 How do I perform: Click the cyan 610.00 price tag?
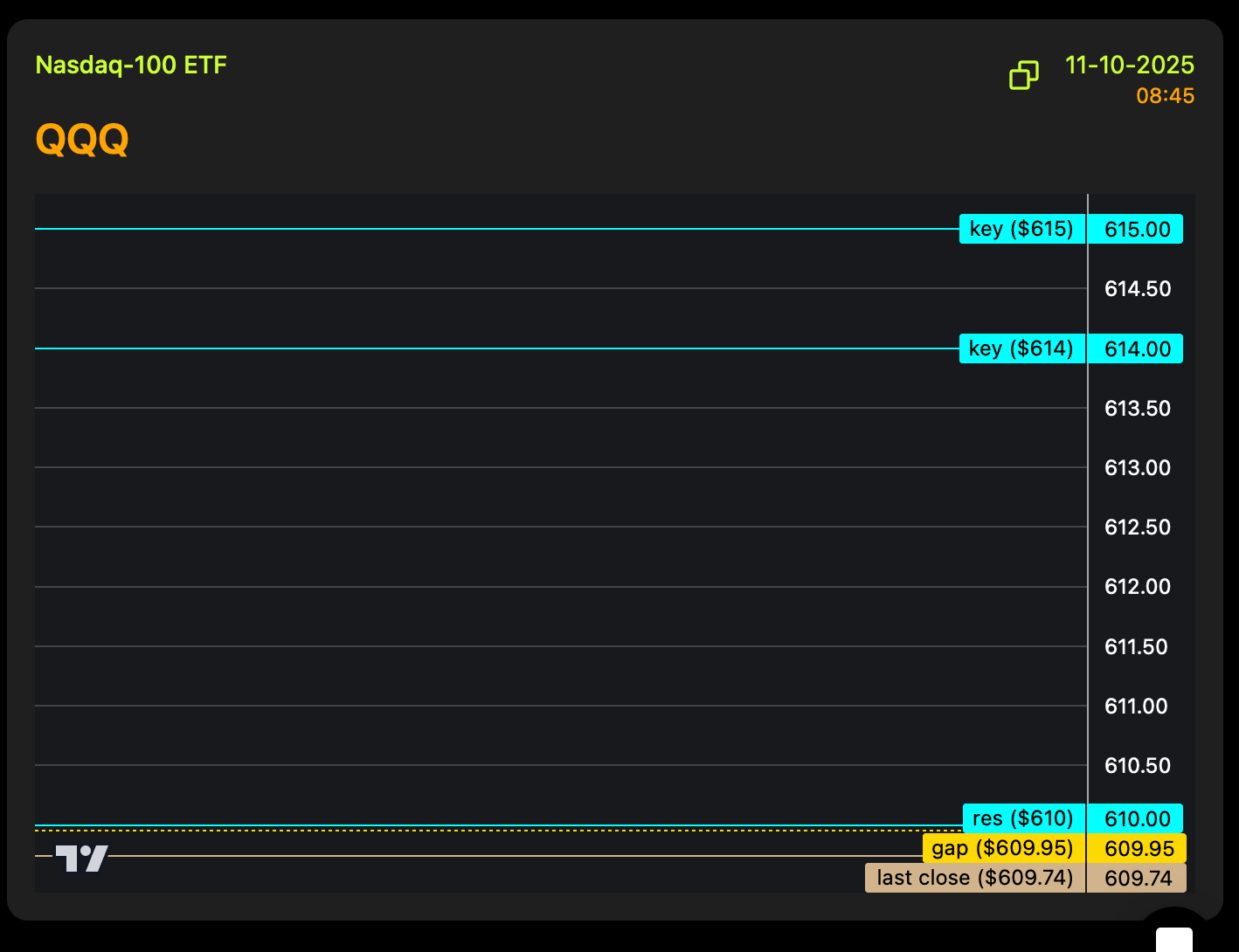tap(1136, 819)
